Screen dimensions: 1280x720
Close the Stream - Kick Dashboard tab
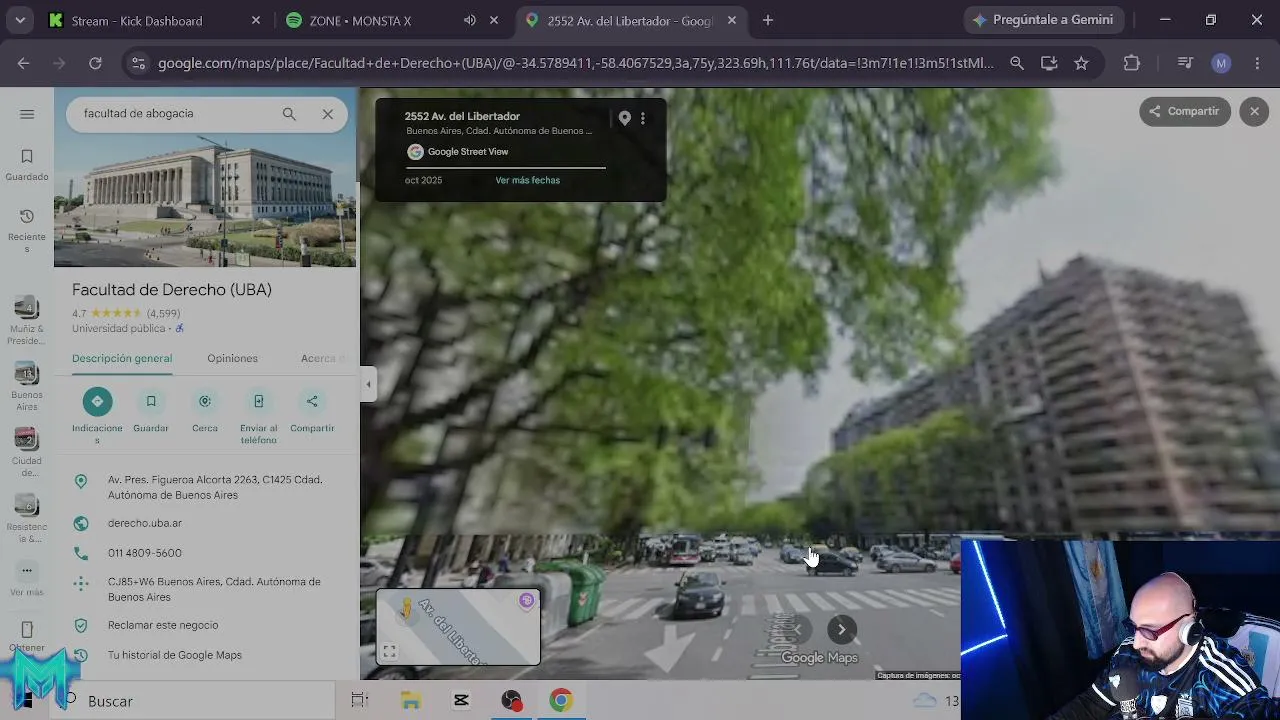coord(256,20)
